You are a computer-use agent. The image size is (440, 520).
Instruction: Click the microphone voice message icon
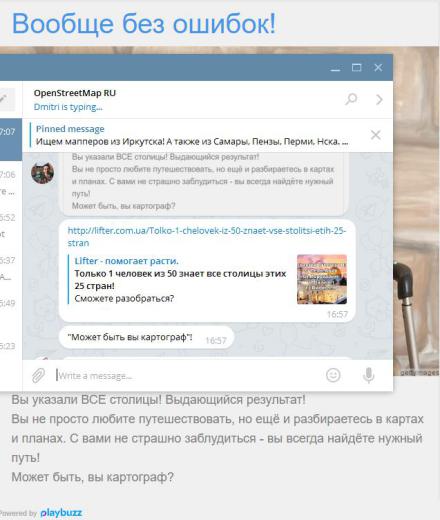pos(368,375)
